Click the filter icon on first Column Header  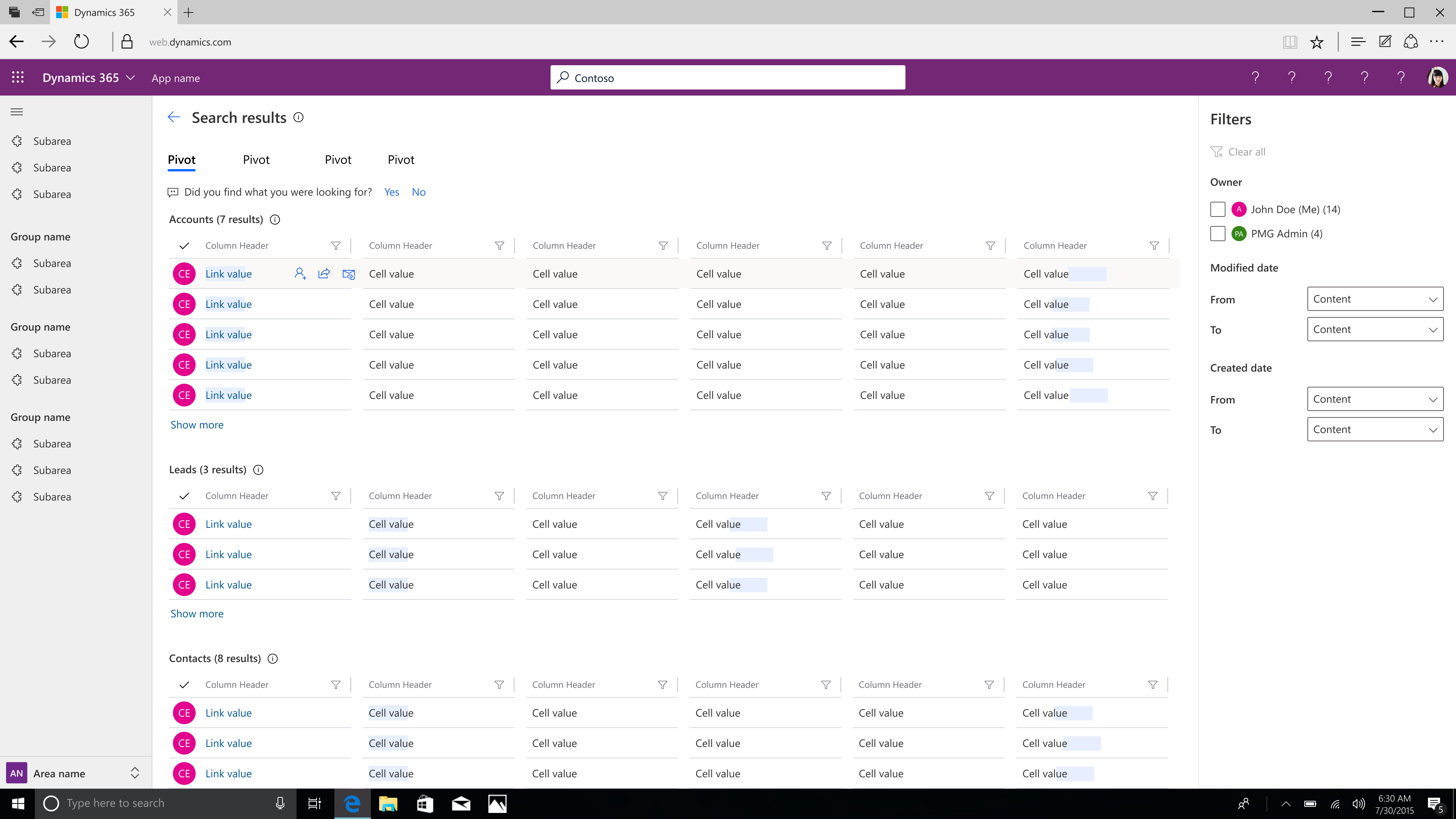pos(335,245)
